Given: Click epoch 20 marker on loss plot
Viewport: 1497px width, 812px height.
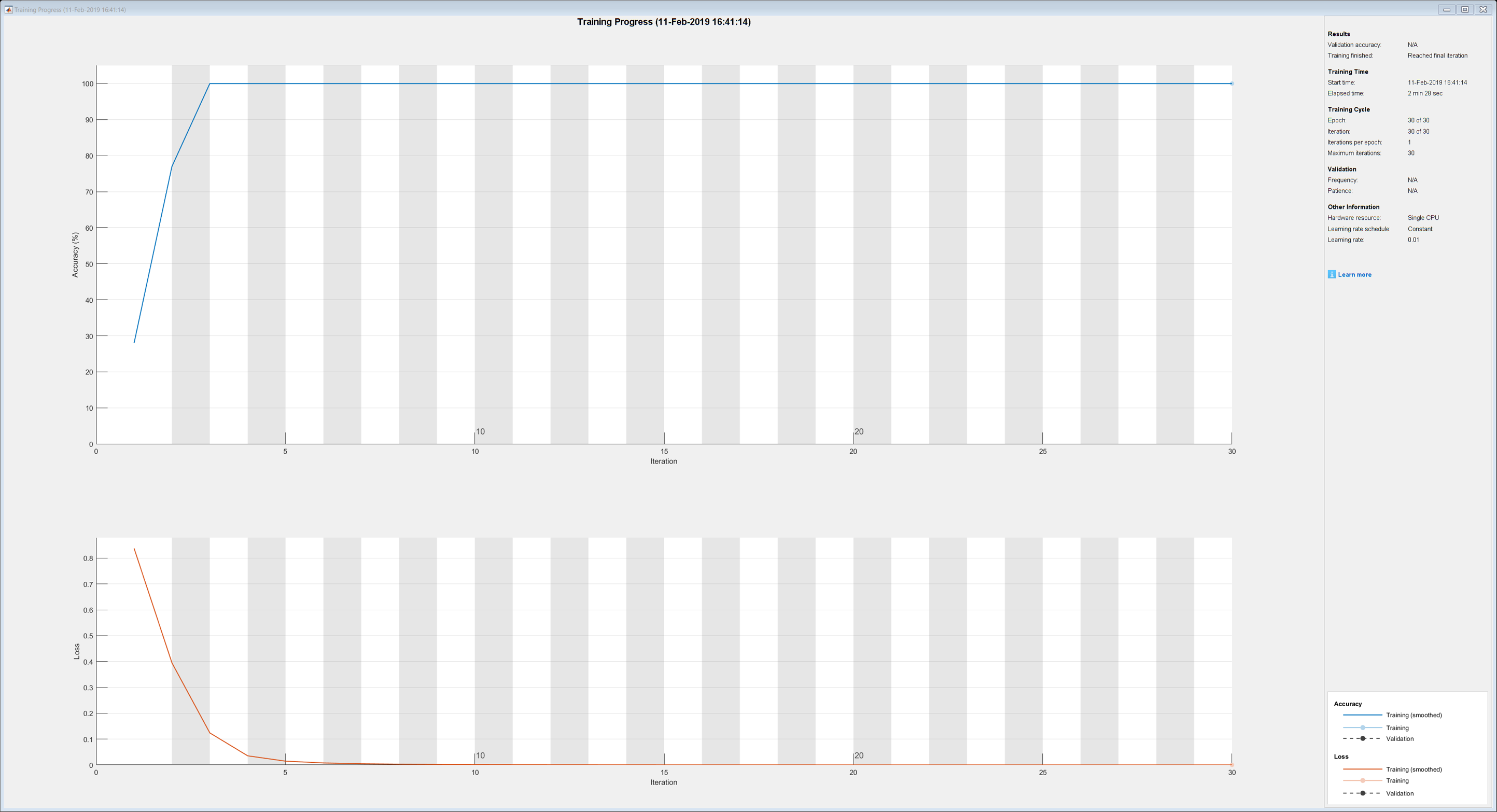Looking at the screenshot, I should [858, 755].
